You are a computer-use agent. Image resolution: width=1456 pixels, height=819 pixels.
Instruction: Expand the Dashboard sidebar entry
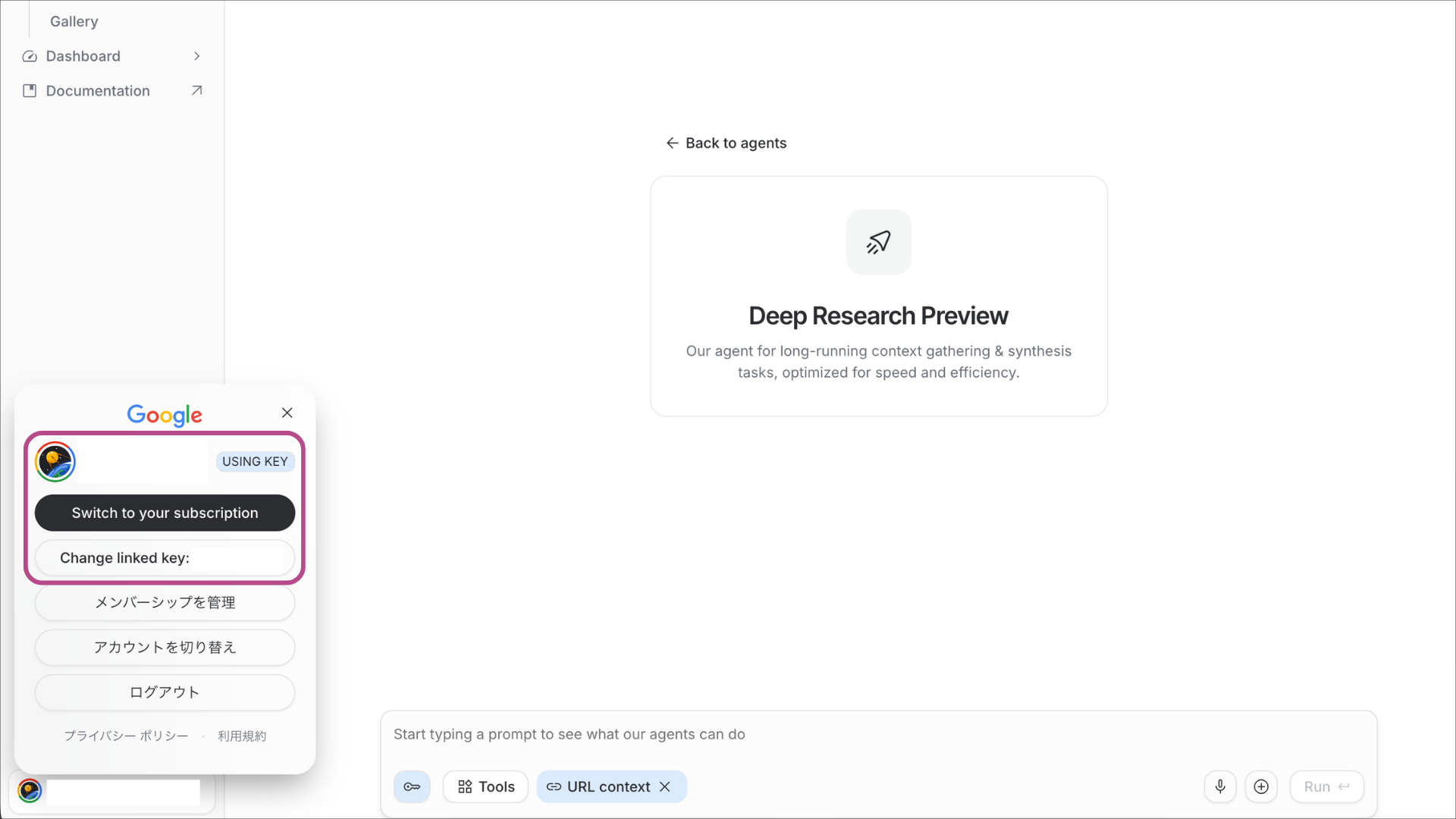[196, 56]
